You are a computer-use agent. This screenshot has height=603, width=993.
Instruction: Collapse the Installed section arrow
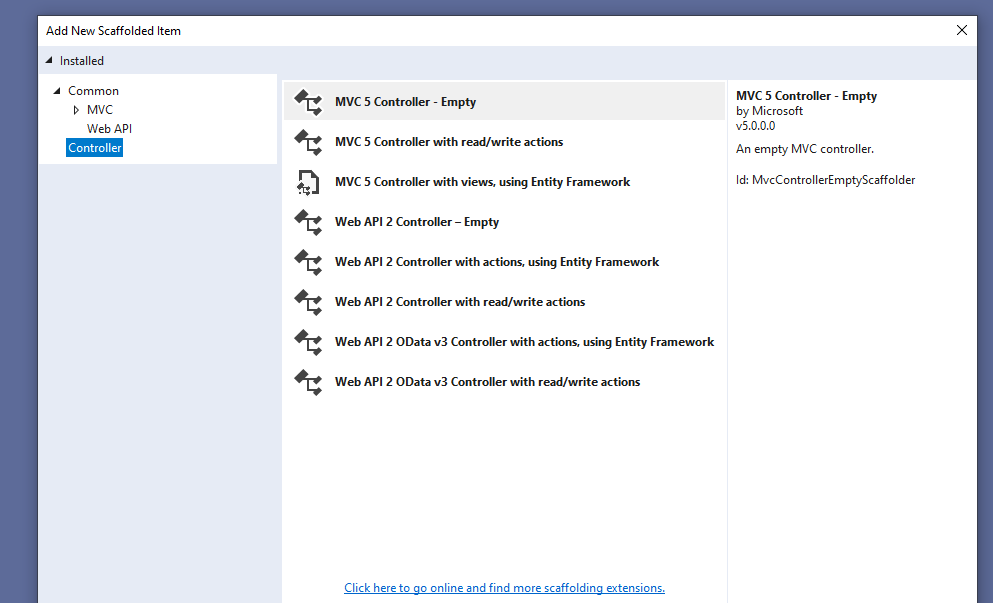pos(49,60)
